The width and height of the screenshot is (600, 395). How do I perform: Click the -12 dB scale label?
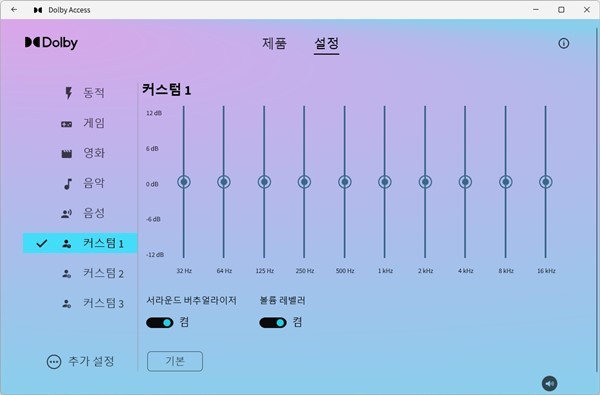(155, 255)
